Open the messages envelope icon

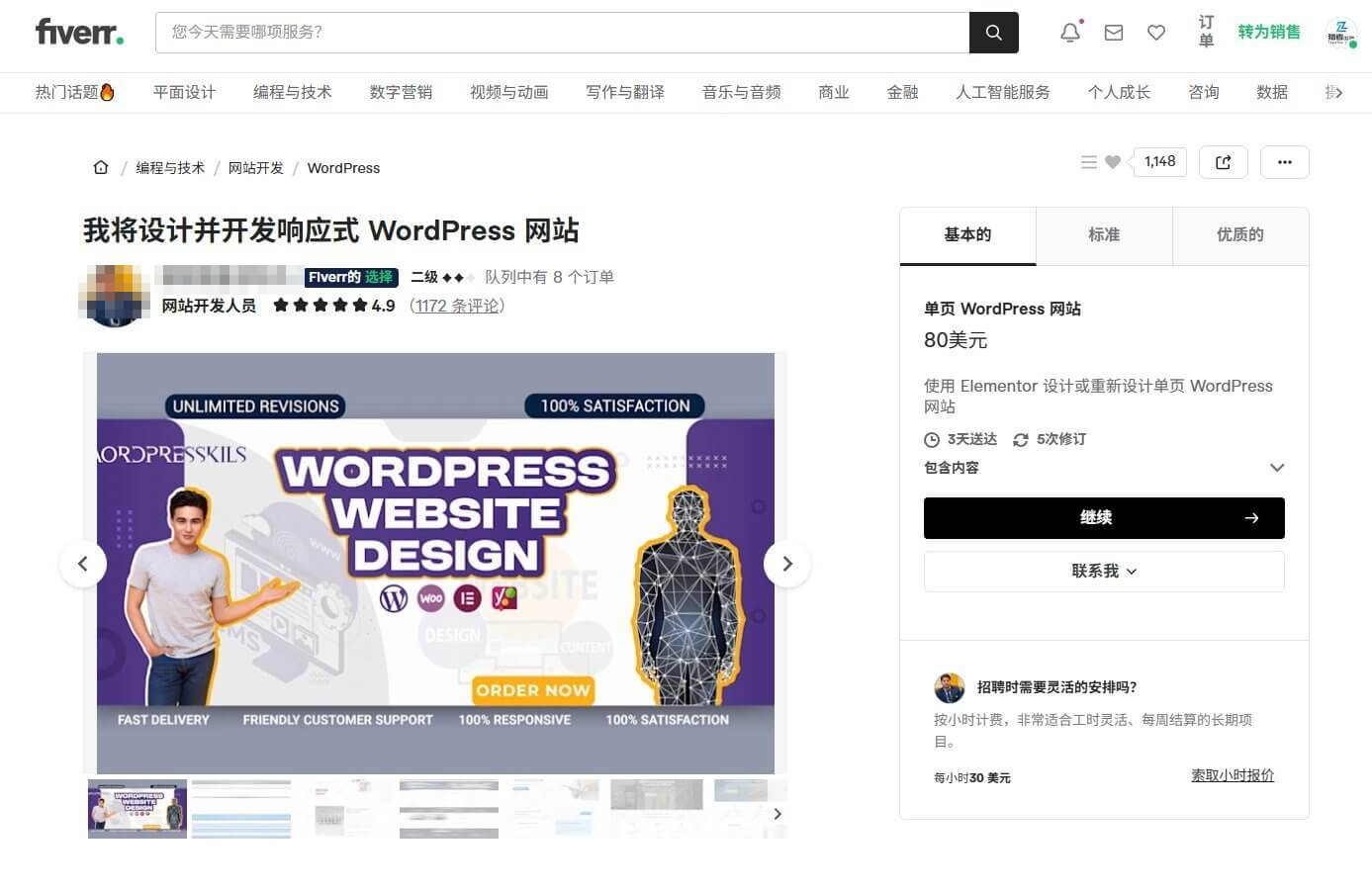pyautogui.click(x=1114, y=33)
